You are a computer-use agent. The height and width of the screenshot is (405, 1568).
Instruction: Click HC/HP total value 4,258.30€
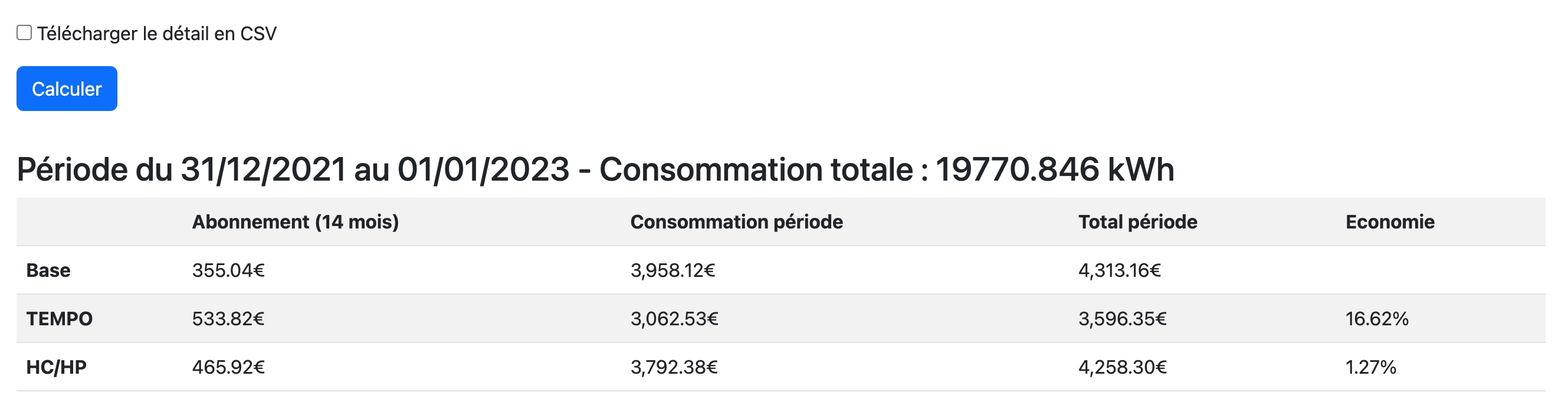coord(1122,367)
